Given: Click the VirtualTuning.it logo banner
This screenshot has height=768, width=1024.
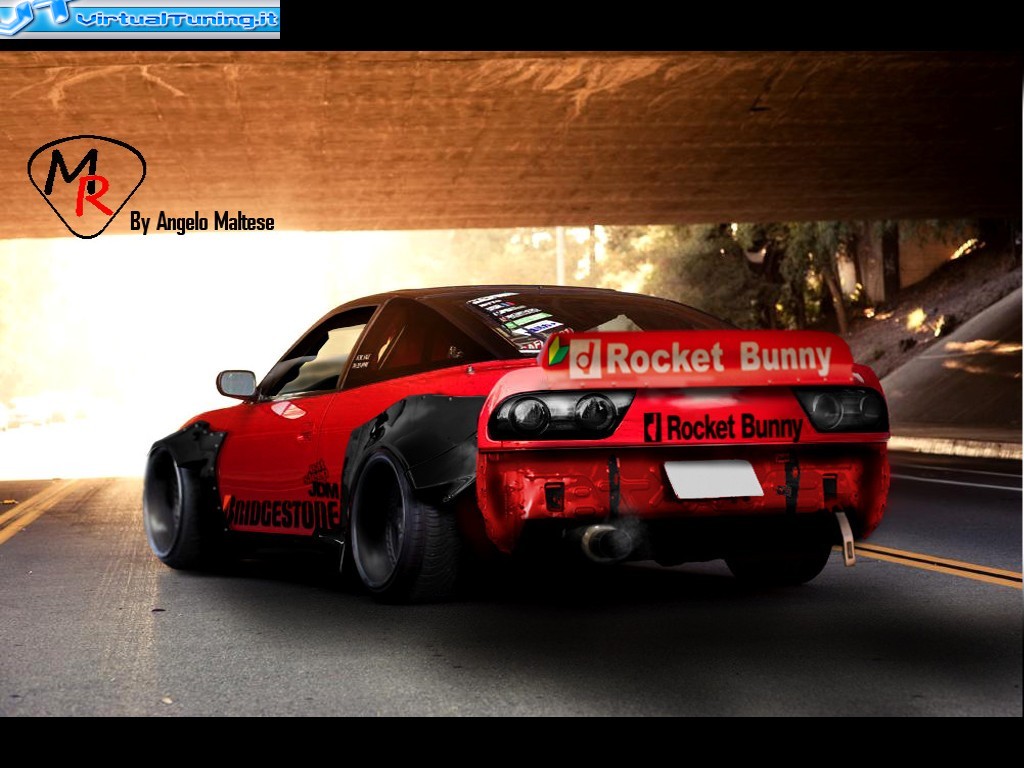Looking at the screenshot, I should pyautogui.click(x=140, y=19).
